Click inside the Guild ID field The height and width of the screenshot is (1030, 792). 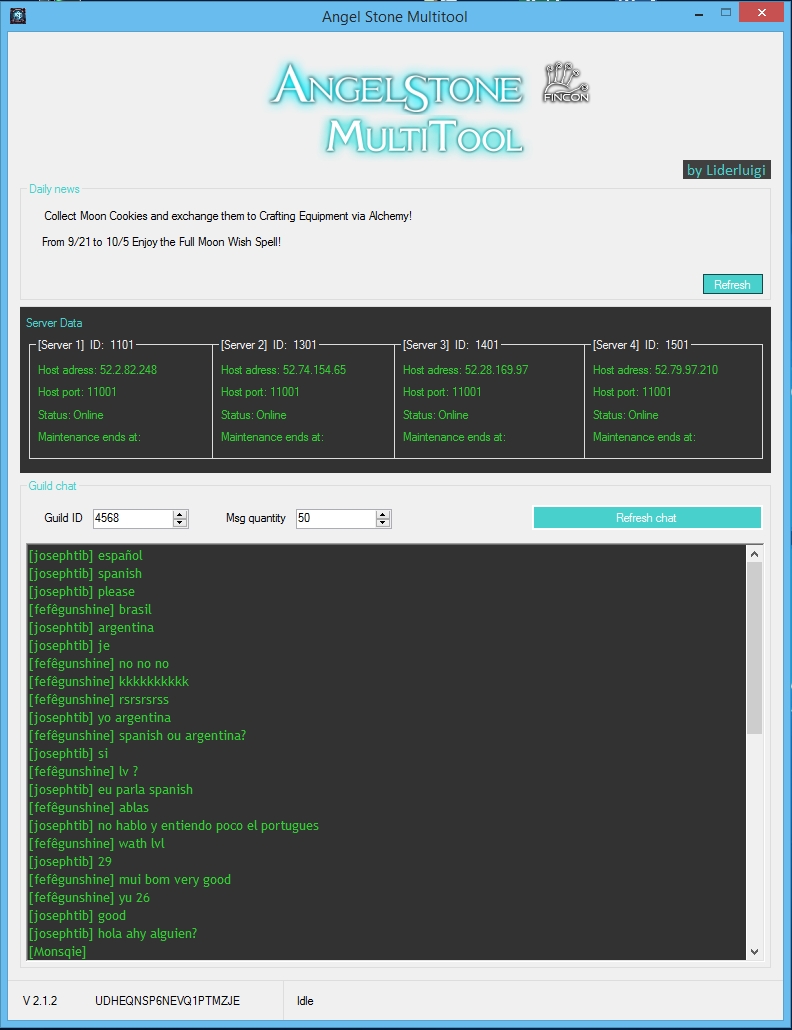[132, 518]
